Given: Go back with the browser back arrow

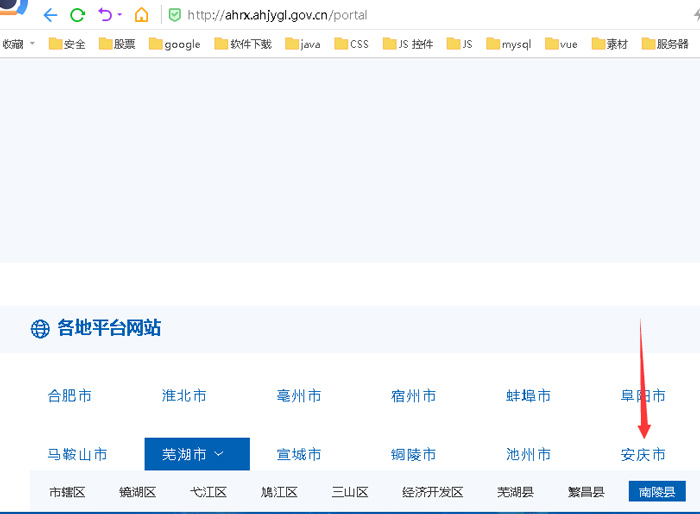Looking at the screenshot, I should click(50, 15).
